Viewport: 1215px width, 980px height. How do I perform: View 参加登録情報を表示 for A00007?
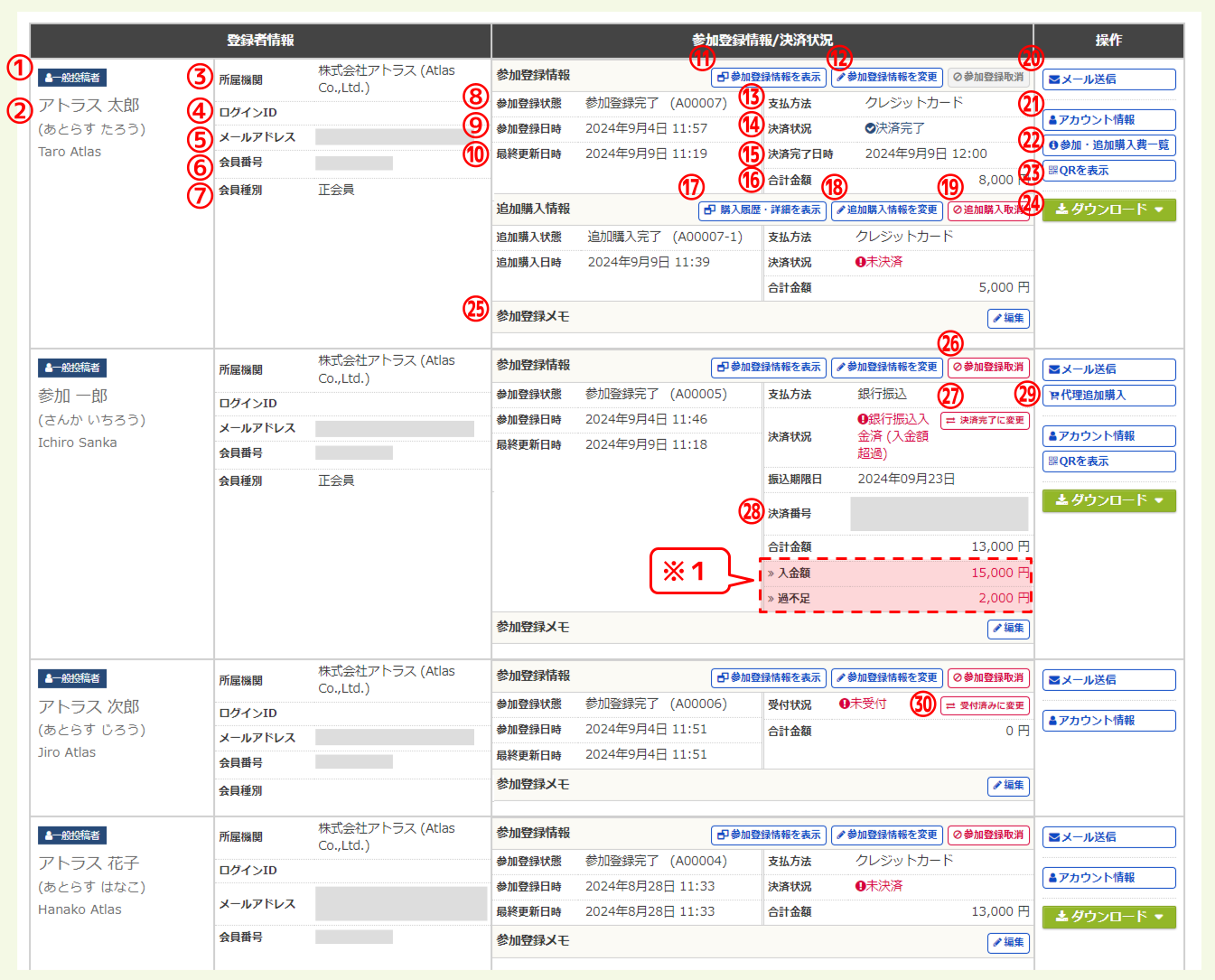coord(769,78)
